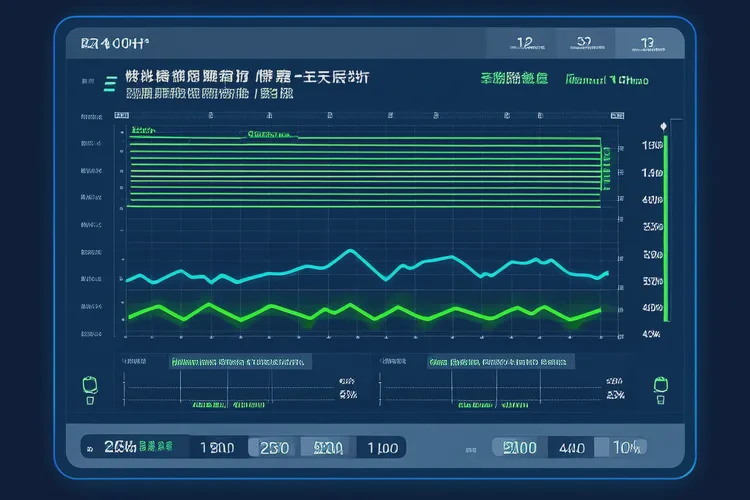Select the highlighted 250 button in the bottom bar
Image resolution: width=750 pixels, height=500 pixels.
pyautogui.click(x=272, y=447)
